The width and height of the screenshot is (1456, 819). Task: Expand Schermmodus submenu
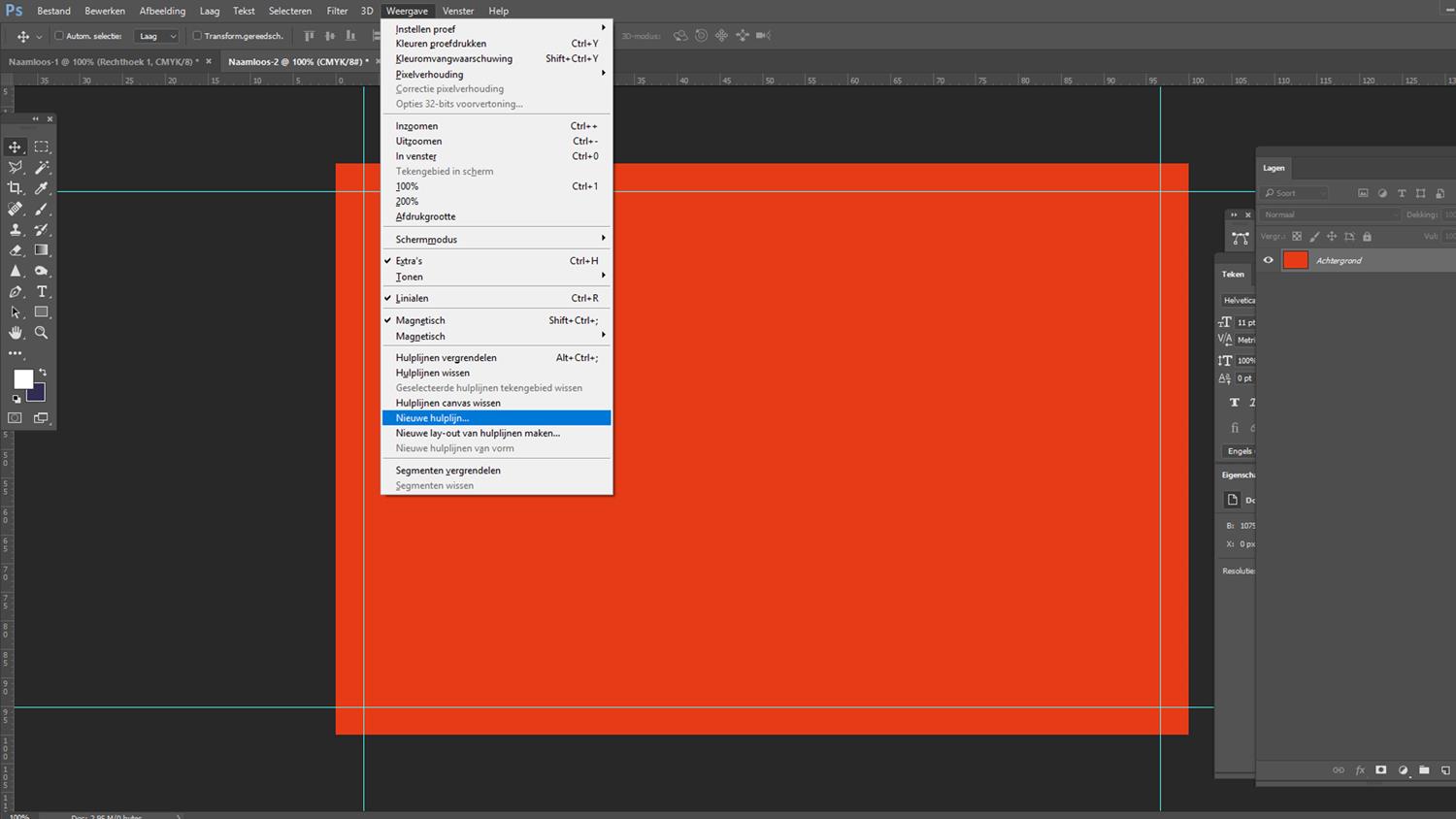[496, 239]
